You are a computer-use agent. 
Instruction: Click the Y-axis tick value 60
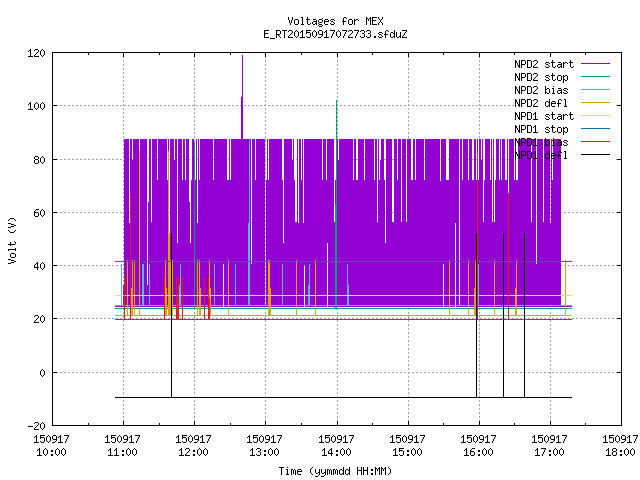pos(40,213)
